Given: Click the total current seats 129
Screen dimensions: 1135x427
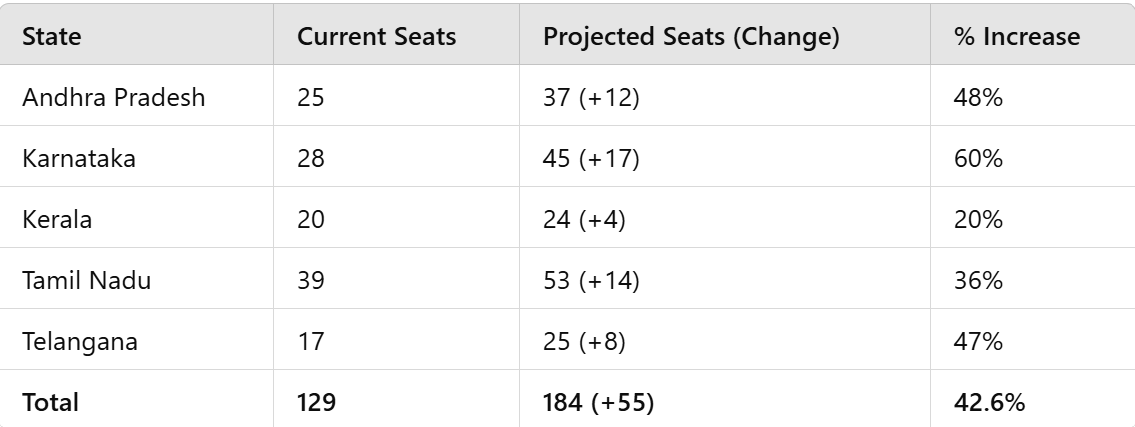Looking at the screenshot, I should 317,403.
